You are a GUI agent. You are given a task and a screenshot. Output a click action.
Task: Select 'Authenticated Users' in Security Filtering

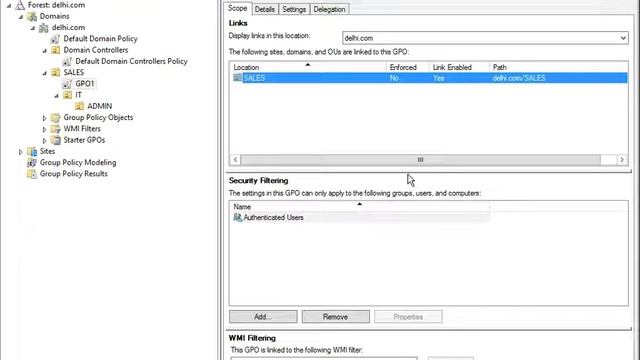pyautogui.click(x=273, y=218)
